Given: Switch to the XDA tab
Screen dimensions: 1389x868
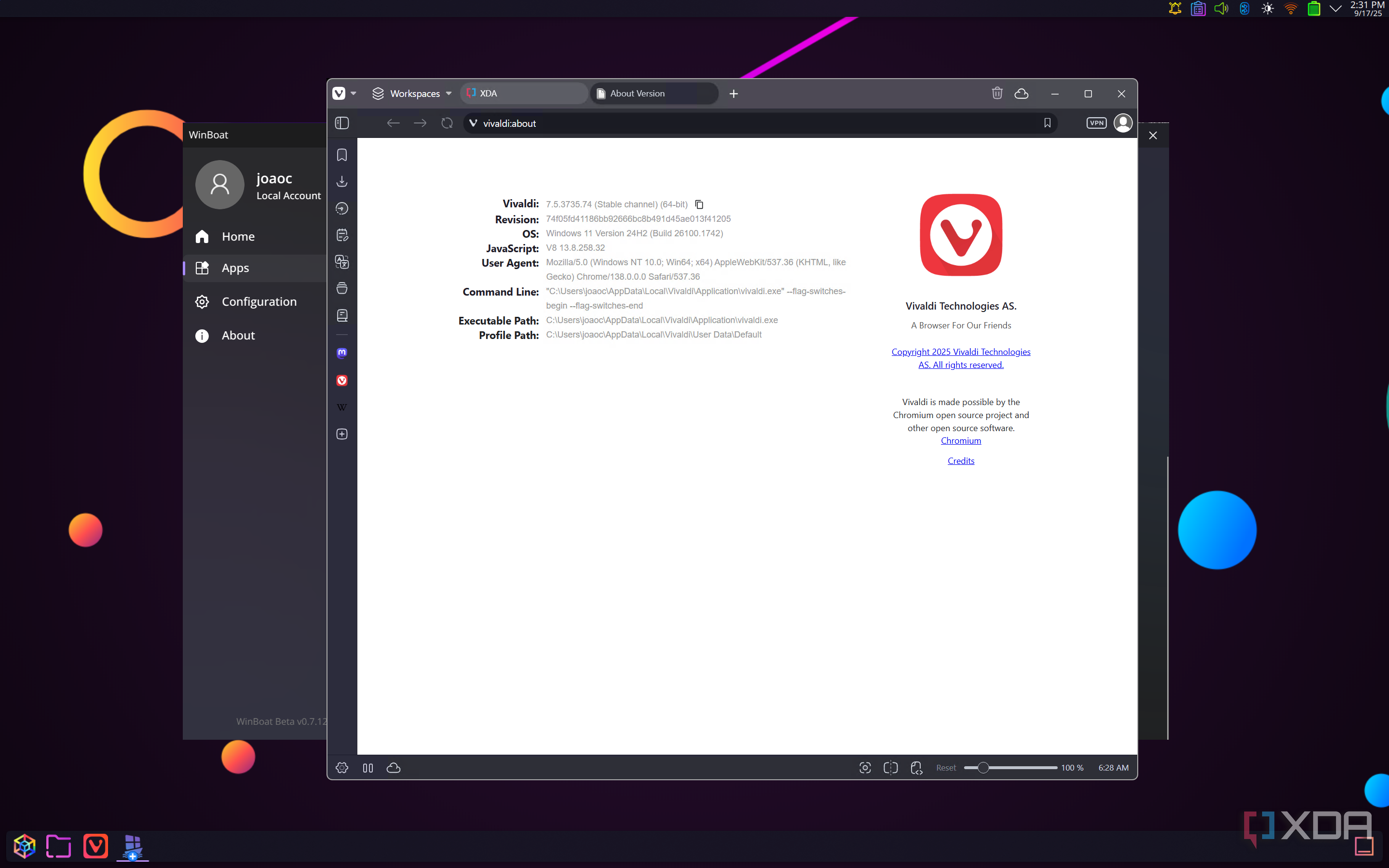Looking at the screenshot, I should [523, 93].
